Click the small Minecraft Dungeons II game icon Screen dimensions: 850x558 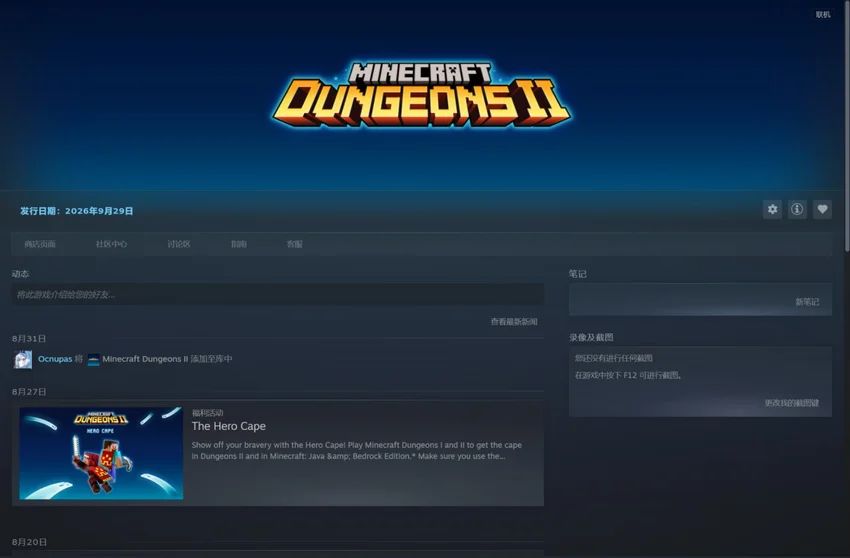(x=93, y=360)
